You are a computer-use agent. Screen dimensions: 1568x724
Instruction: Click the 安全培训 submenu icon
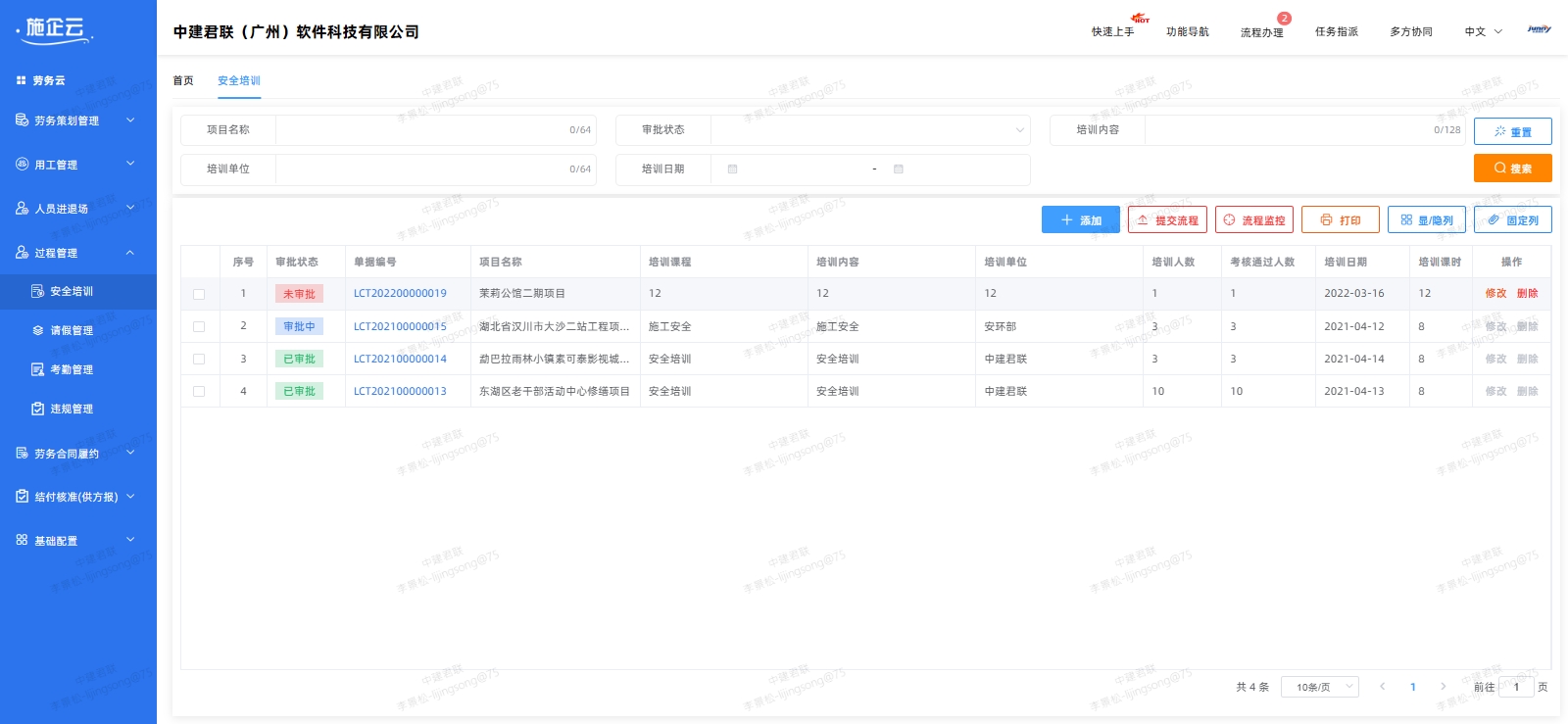coord(37,291)
